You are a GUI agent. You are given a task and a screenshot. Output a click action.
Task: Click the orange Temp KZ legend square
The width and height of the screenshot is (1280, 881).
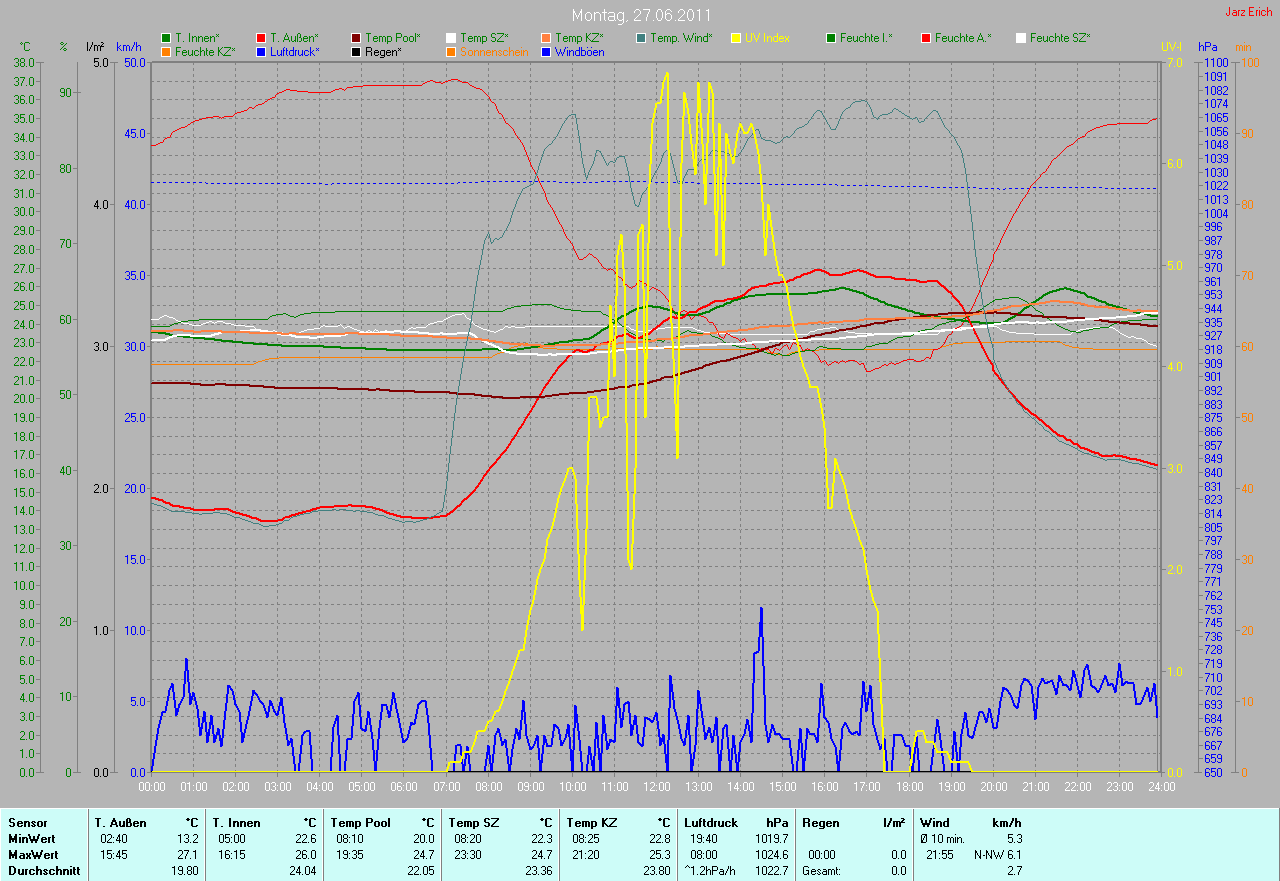[546, 38]
